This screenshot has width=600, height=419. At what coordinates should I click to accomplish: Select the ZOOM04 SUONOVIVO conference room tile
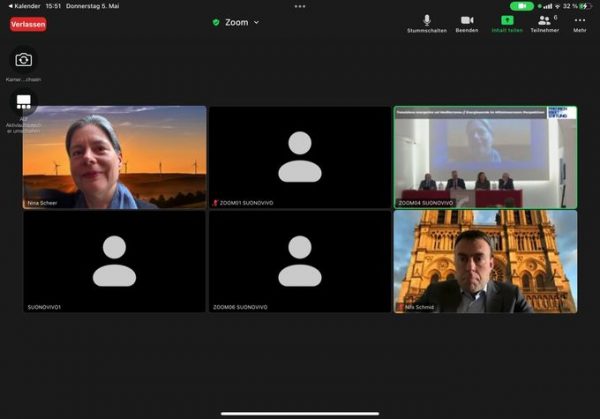click(486, 157)
